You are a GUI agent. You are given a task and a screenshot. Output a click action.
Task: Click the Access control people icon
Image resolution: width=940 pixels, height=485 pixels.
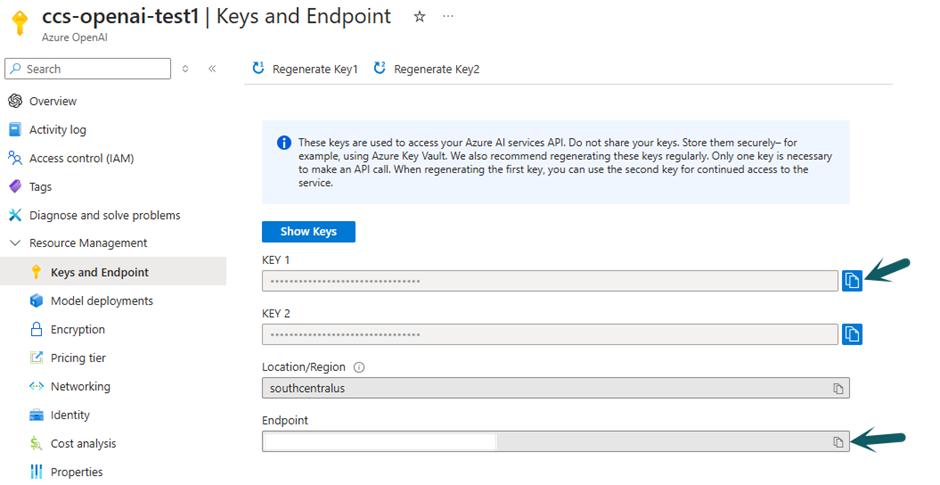pos(15,158)
